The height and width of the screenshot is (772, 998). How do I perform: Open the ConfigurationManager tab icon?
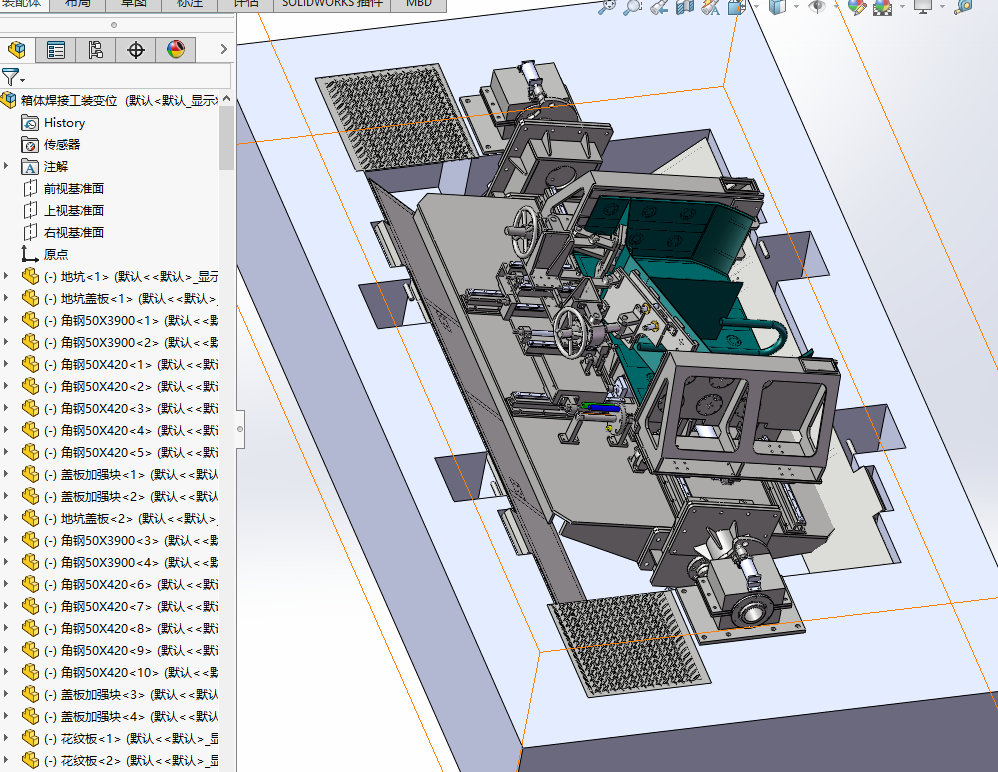click(96, 50)
